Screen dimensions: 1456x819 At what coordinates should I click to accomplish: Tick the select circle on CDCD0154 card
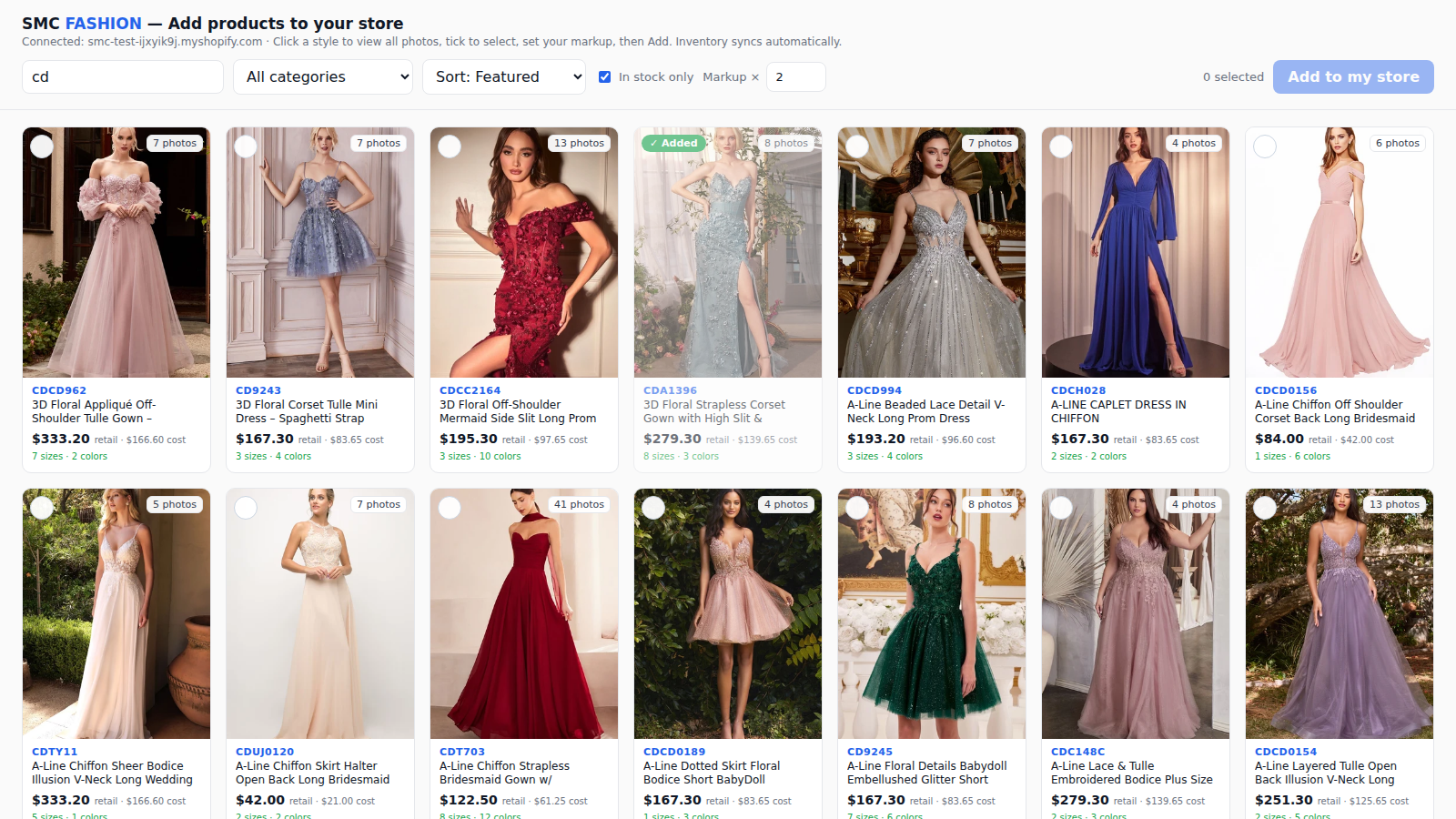click(x=1265, y=508)
